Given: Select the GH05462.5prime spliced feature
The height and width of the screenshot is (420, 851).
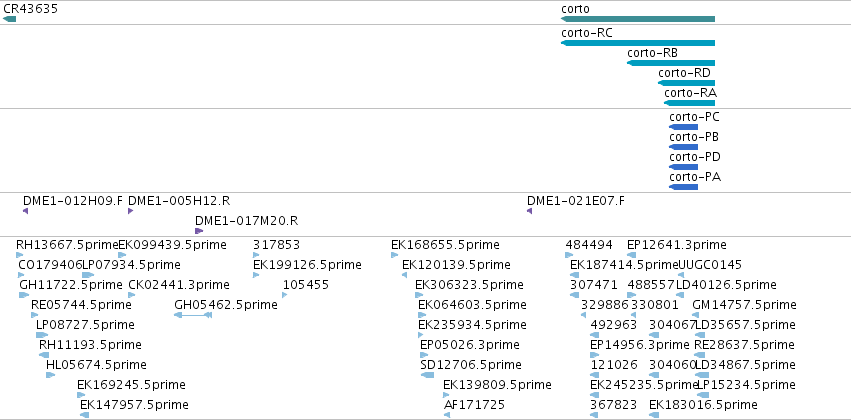Looking at the screenshot, I should (193, 315).
